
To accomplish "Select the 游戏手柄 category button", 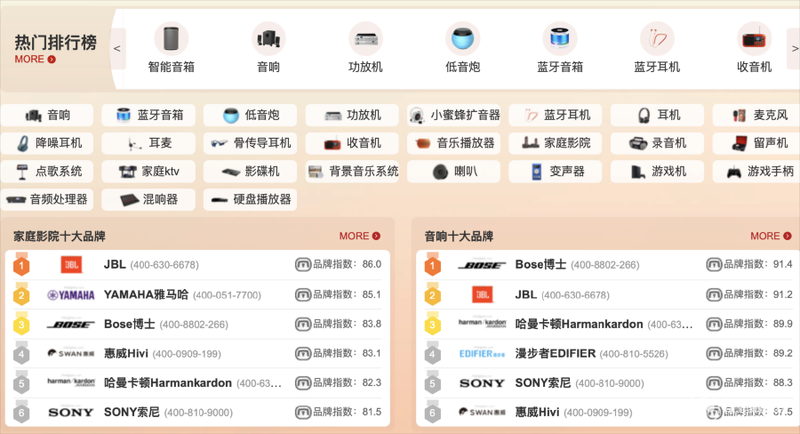I will [x=757, y=171].
